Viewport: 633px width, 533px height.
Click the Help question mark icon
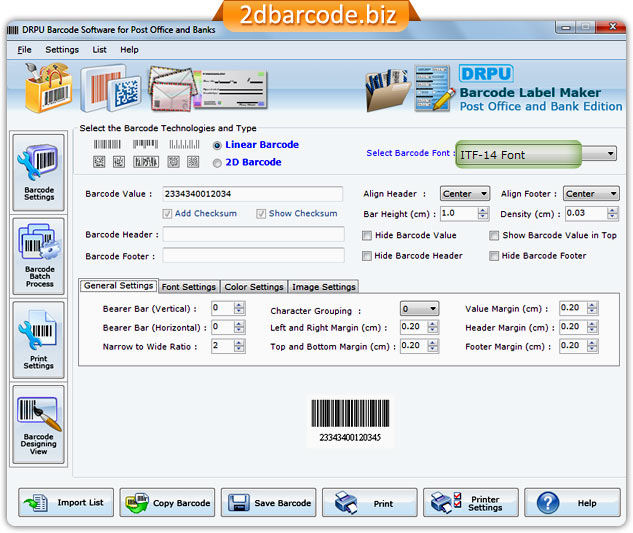click(548, 503)
